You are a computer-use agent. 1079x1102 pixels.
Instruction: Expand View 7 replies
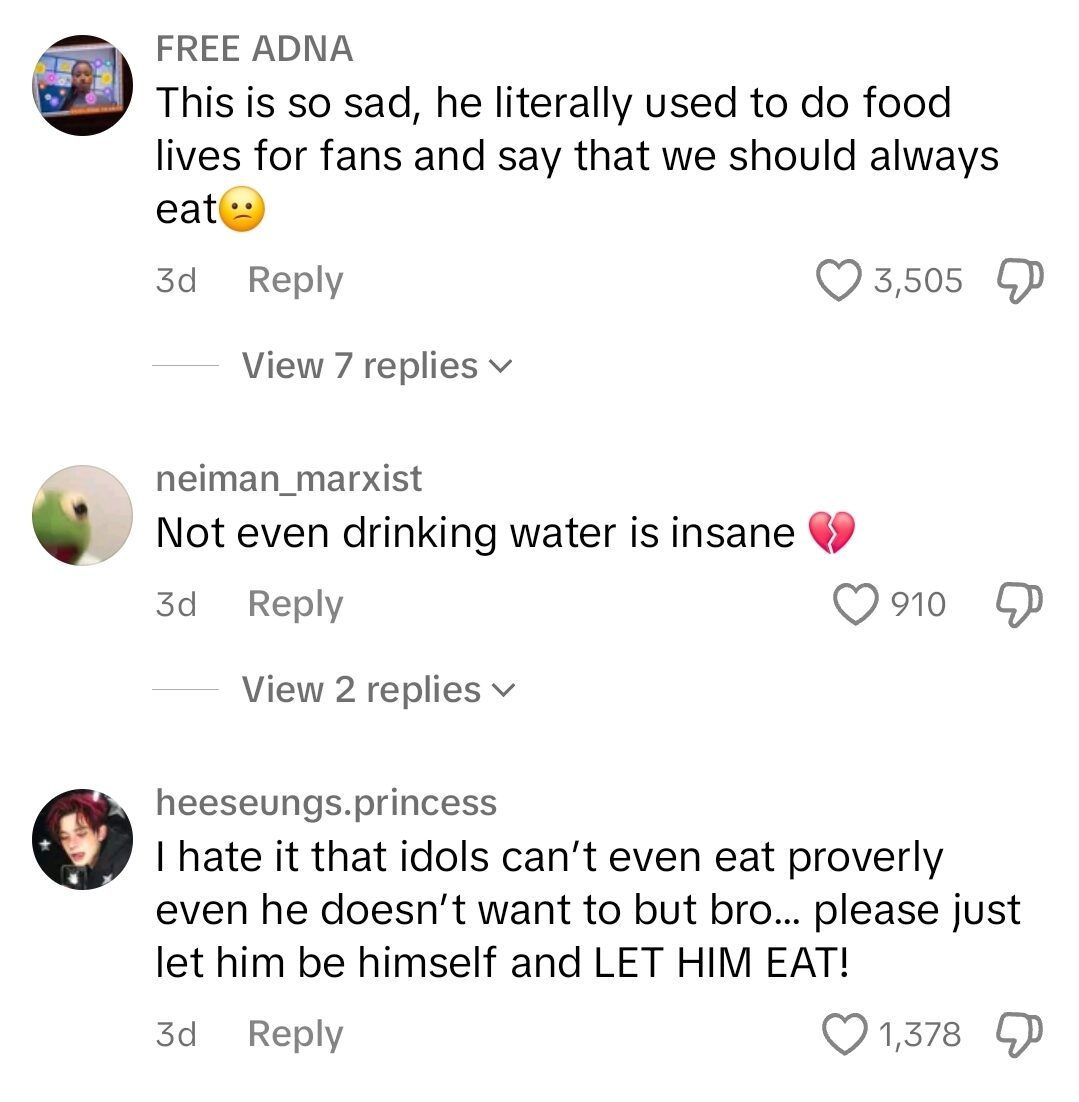pyautogui.click(x=375, y=366)
